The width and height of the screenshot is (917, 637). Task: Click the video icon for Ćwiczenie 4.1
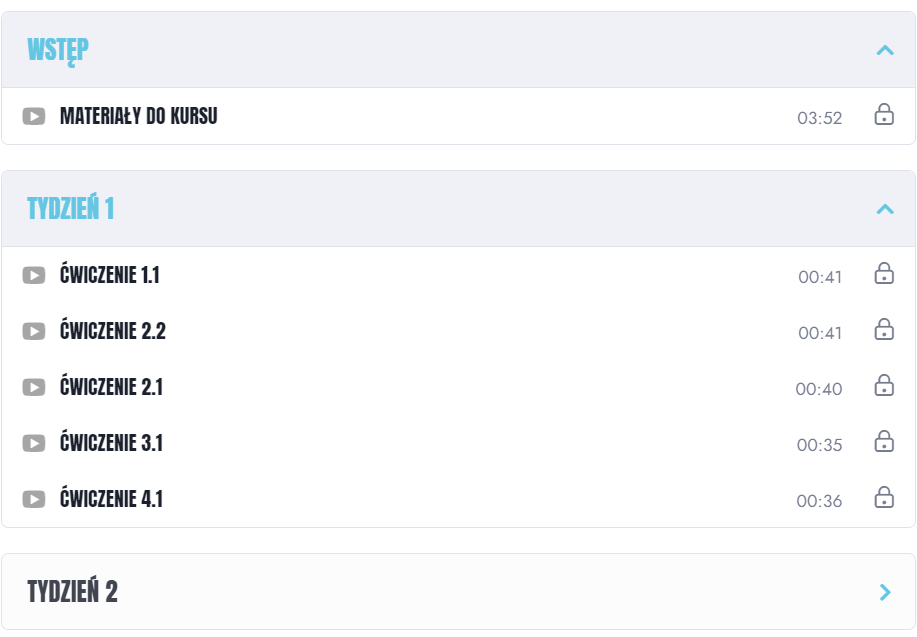coord(34,499)
